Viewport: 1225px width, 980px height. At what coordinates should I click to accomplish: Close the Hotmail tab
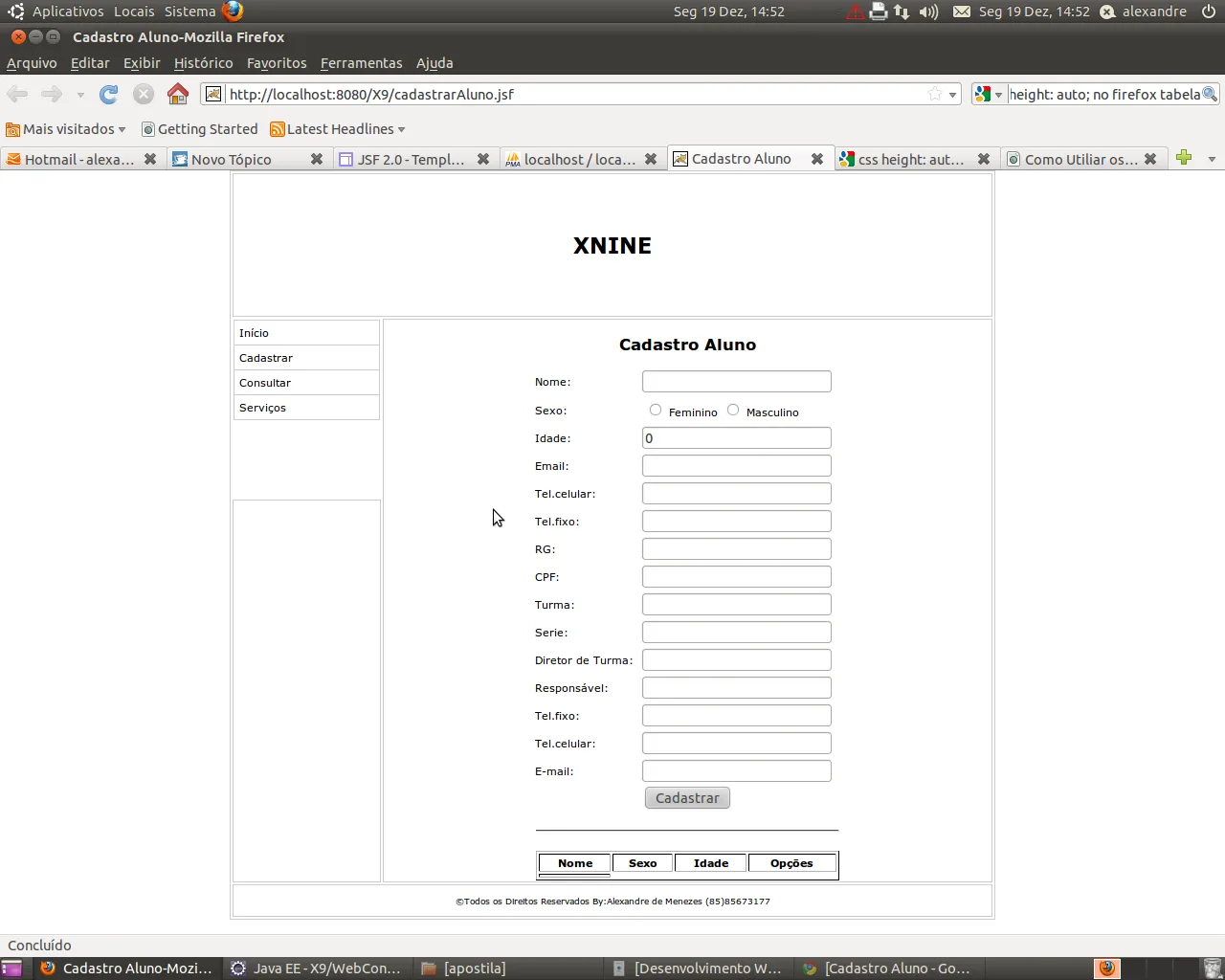tap(150, 159)
